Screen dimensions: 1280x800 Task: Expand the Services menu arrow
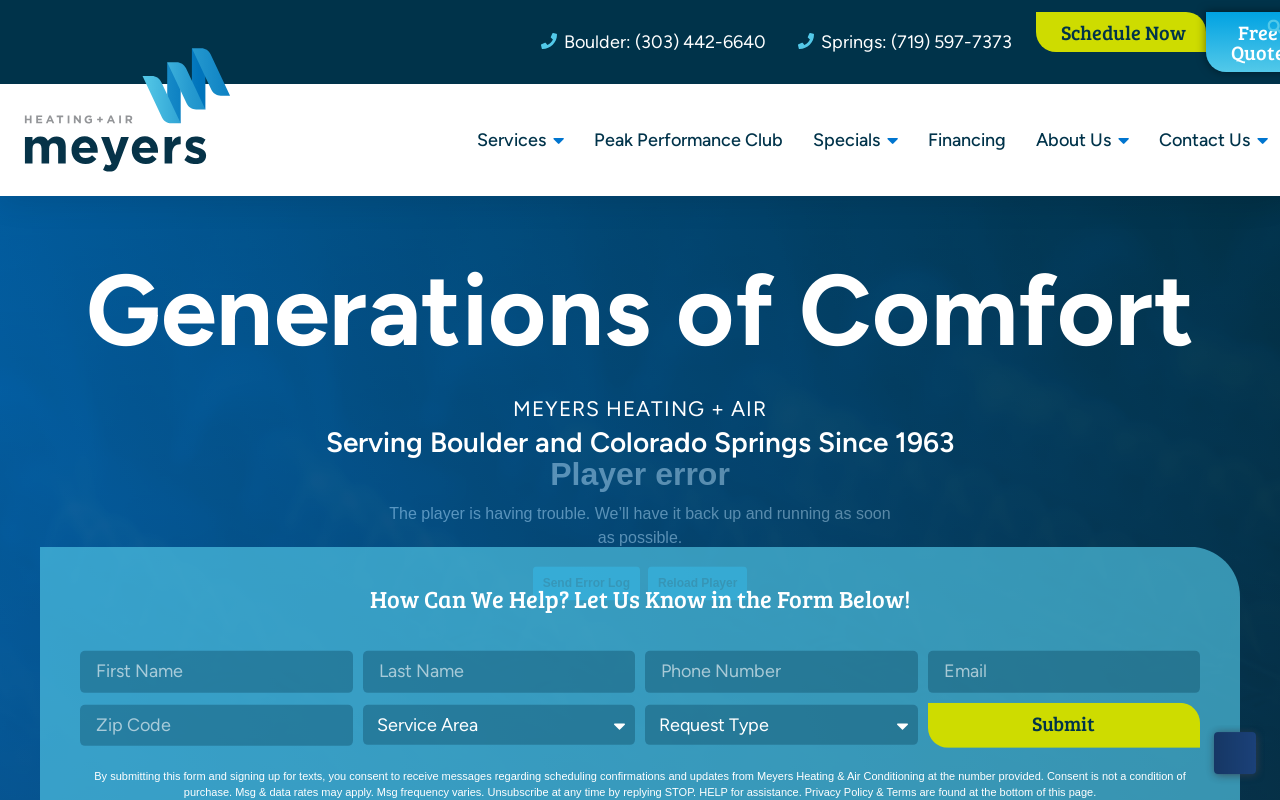coord(558,141)
